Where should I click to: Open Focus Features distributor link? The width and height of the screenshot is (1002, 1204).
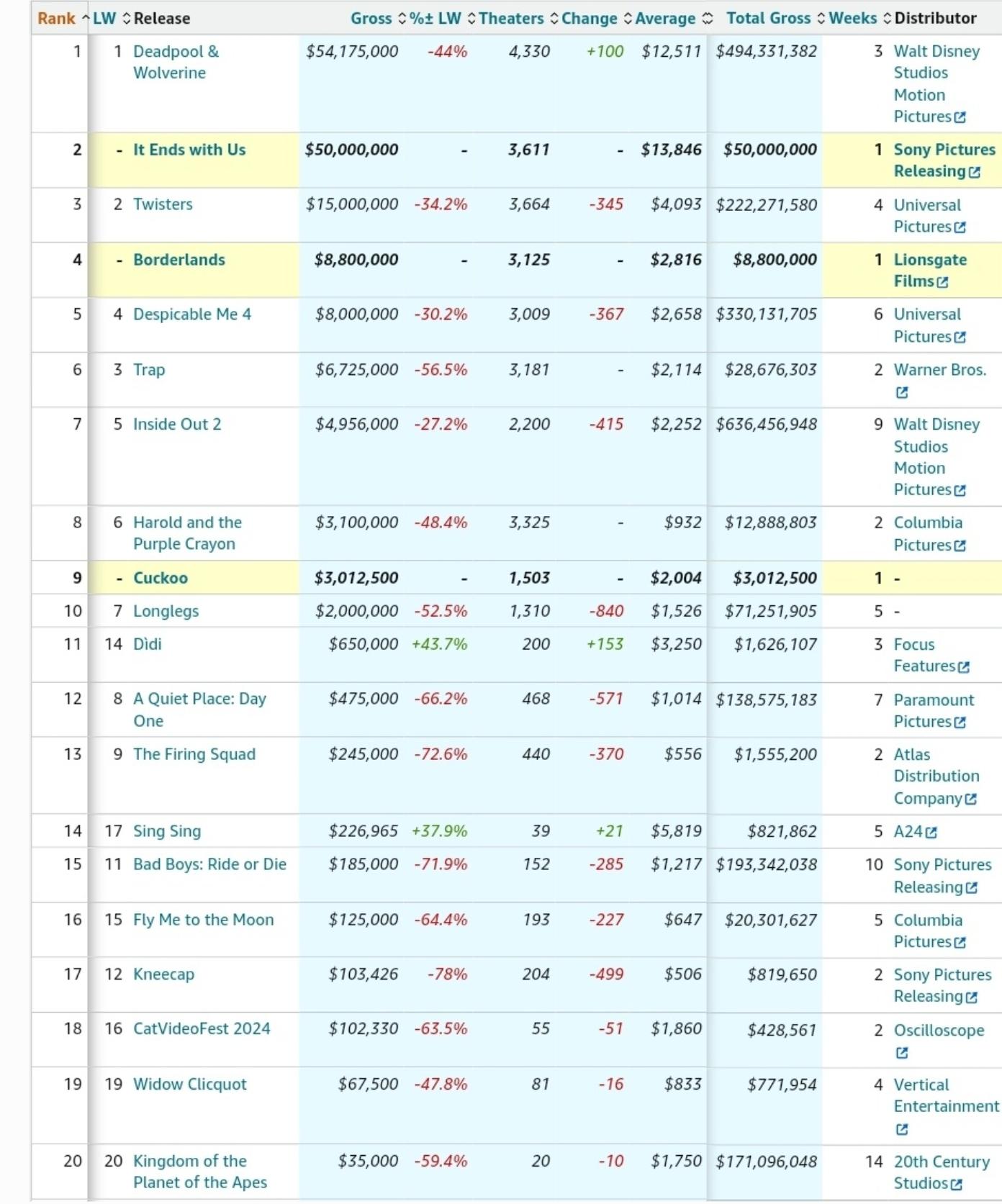924,656
